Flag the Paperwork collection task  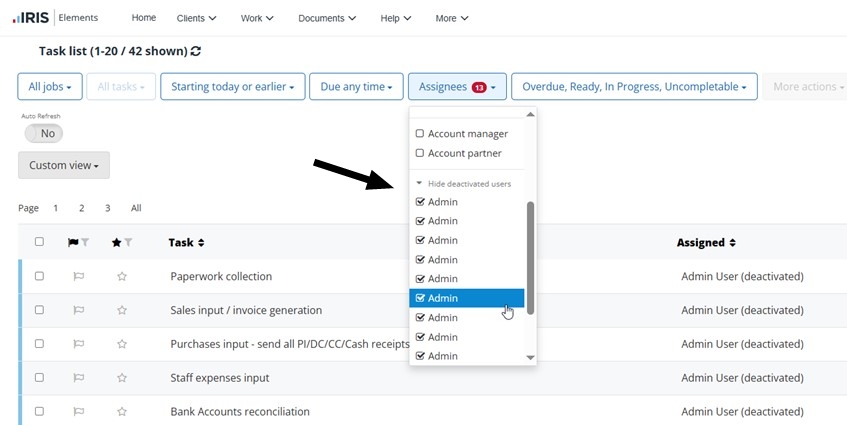(78, 277)
